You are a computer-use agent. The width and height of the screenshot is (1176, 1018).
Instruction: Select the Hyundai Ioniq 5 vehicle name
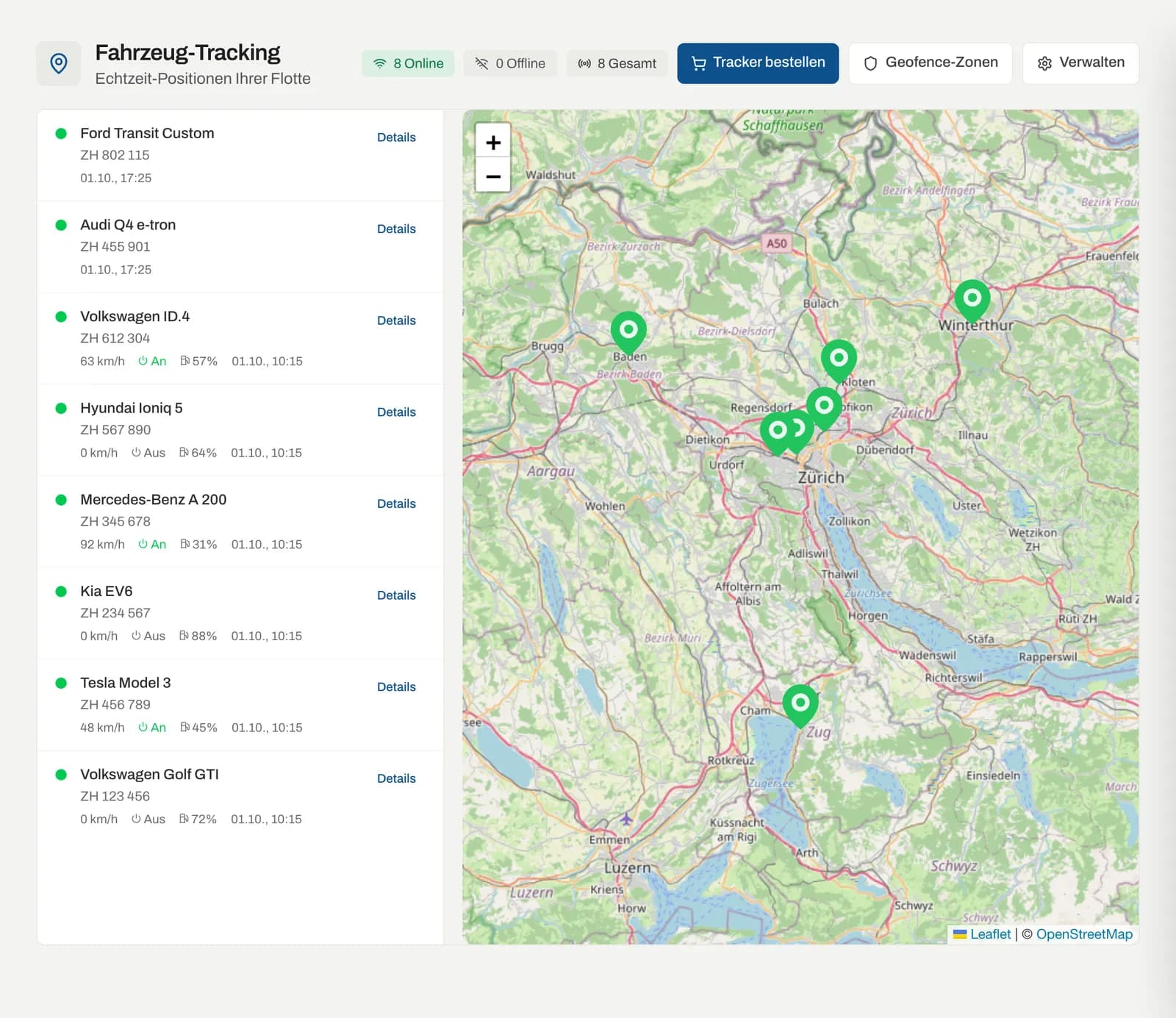click(x=132, y=408)
